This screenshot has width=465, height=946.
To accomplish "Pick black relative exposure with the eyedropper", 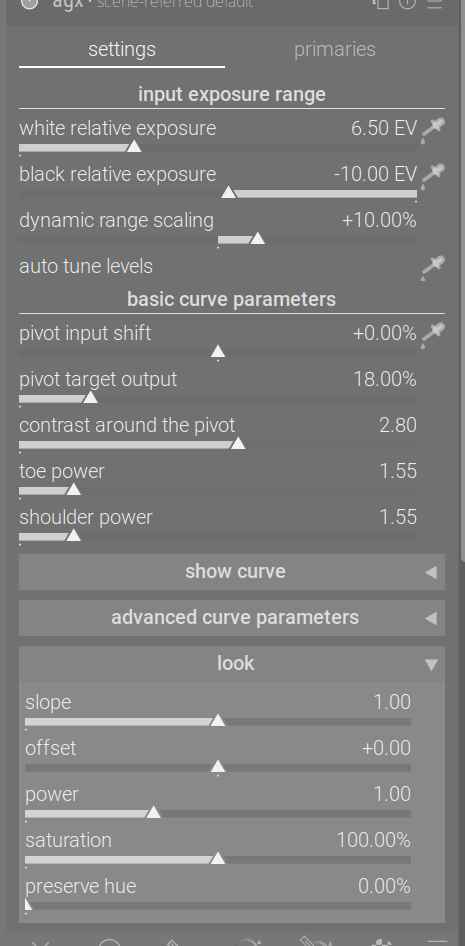I will [433, 175].
